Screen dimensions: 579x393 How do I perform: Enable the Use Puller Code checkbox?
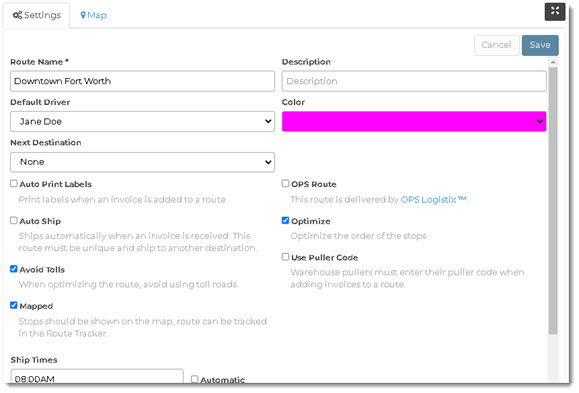(285, 257)
